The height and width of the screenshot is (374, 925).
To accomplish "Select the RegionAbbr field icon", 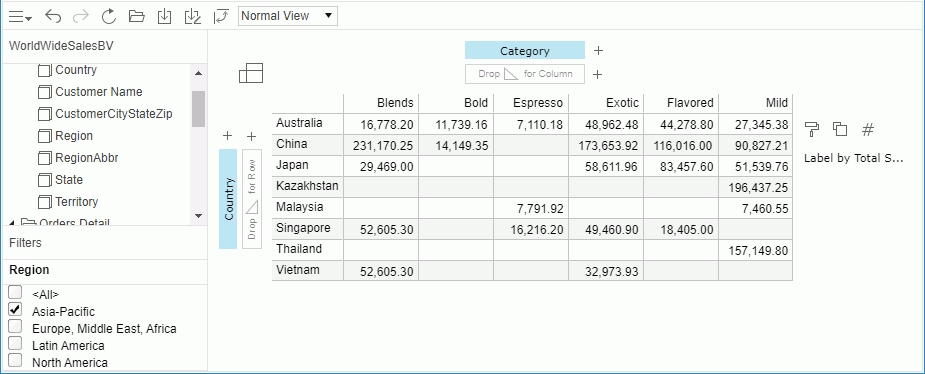I will pyautogui.click(x=45, y=158).
